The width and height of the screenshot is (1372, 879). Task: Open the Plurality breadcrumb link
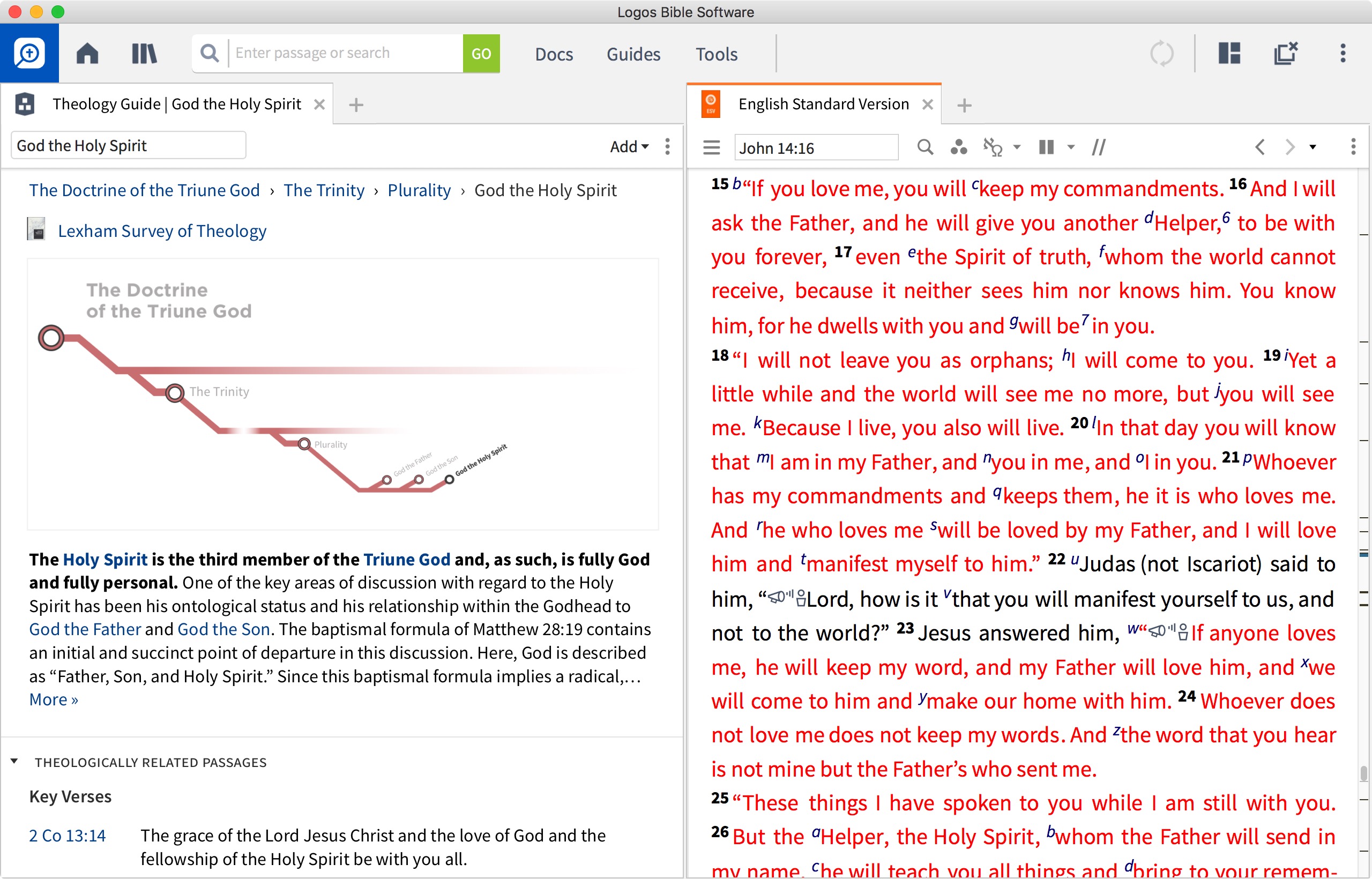coord(419,190)
